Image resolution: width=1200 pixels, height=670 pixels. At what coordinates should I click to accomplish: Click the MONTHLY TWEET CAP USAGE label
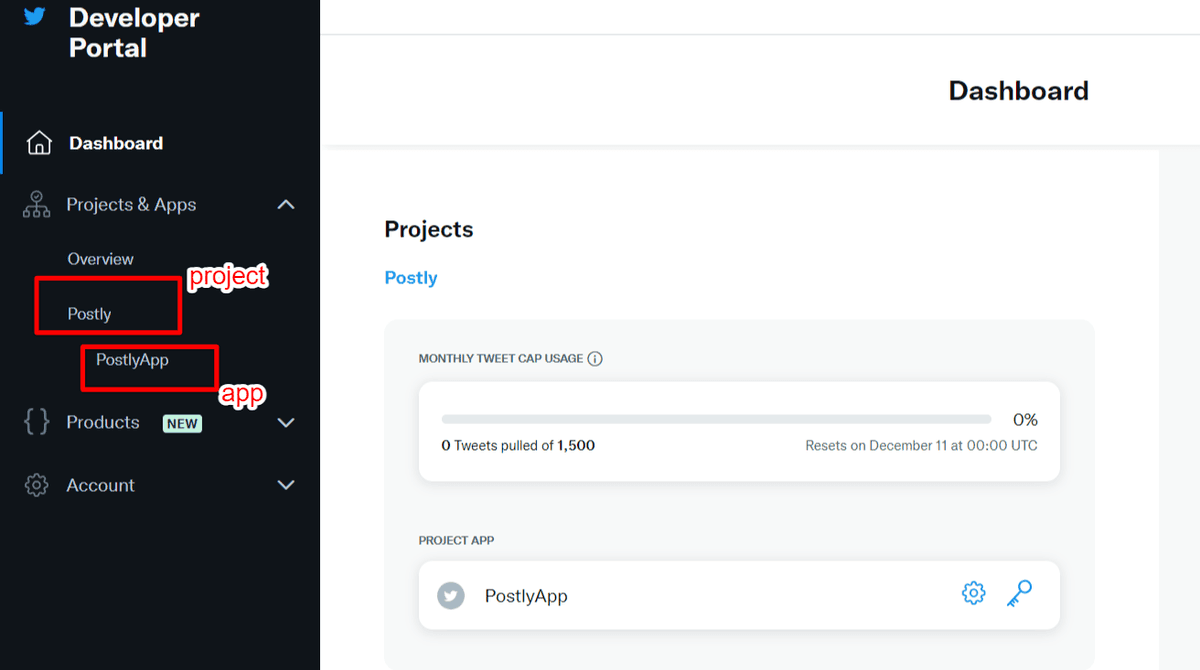tap(501, 358)
